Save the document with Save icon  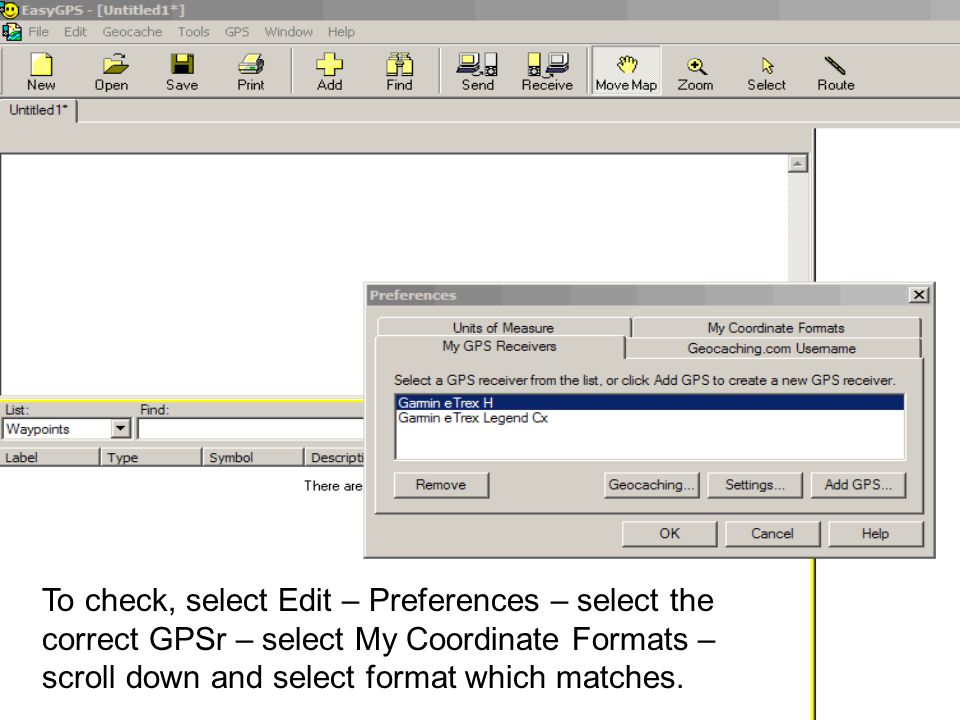click(x=182, y=72)
